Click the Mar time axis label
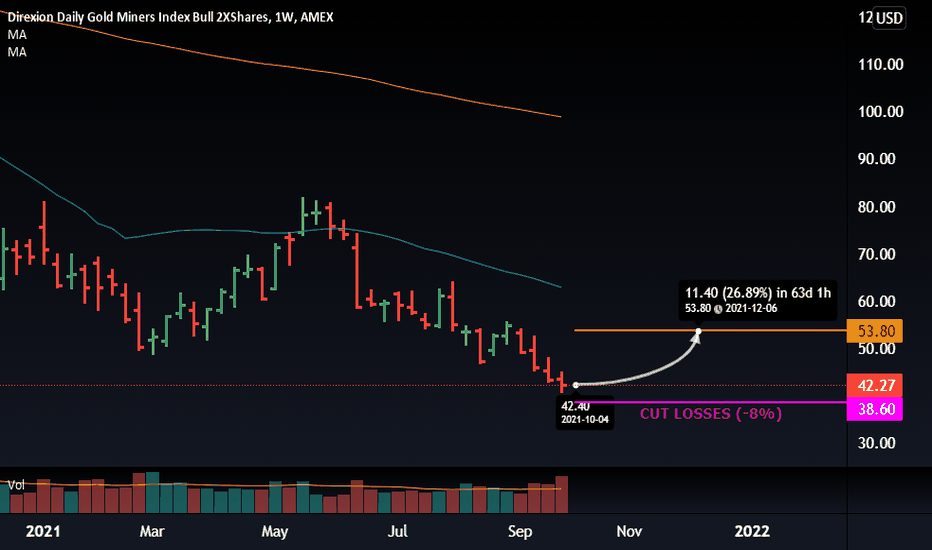Screen dimensions: 932x550 152,531
